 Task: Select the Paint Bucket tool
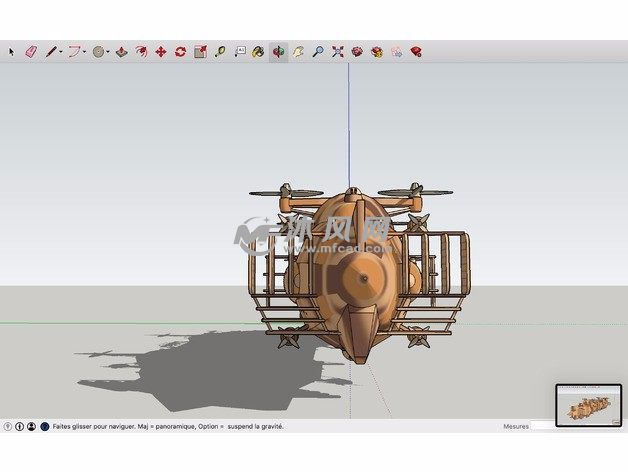258,51
